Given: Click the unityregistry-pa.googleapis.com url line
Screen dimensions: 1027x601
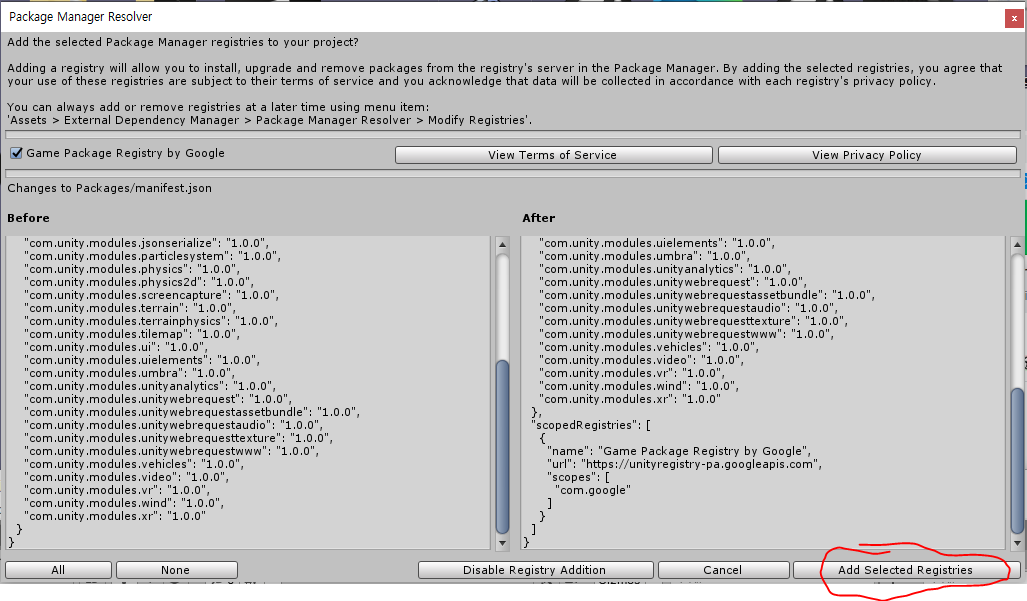Looking at the screenshot, I should 684,464.
